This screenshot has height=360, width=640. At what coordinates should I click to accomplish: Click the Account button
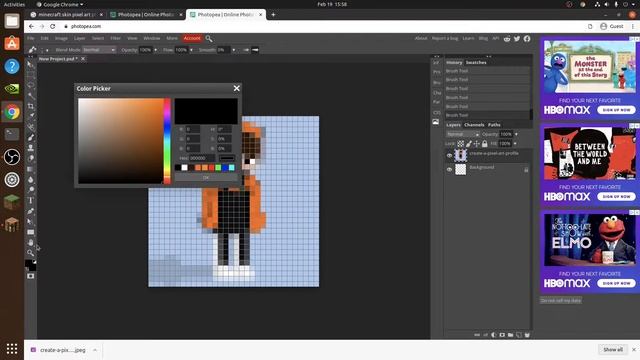pyautogui.click(x=192, y=38)
